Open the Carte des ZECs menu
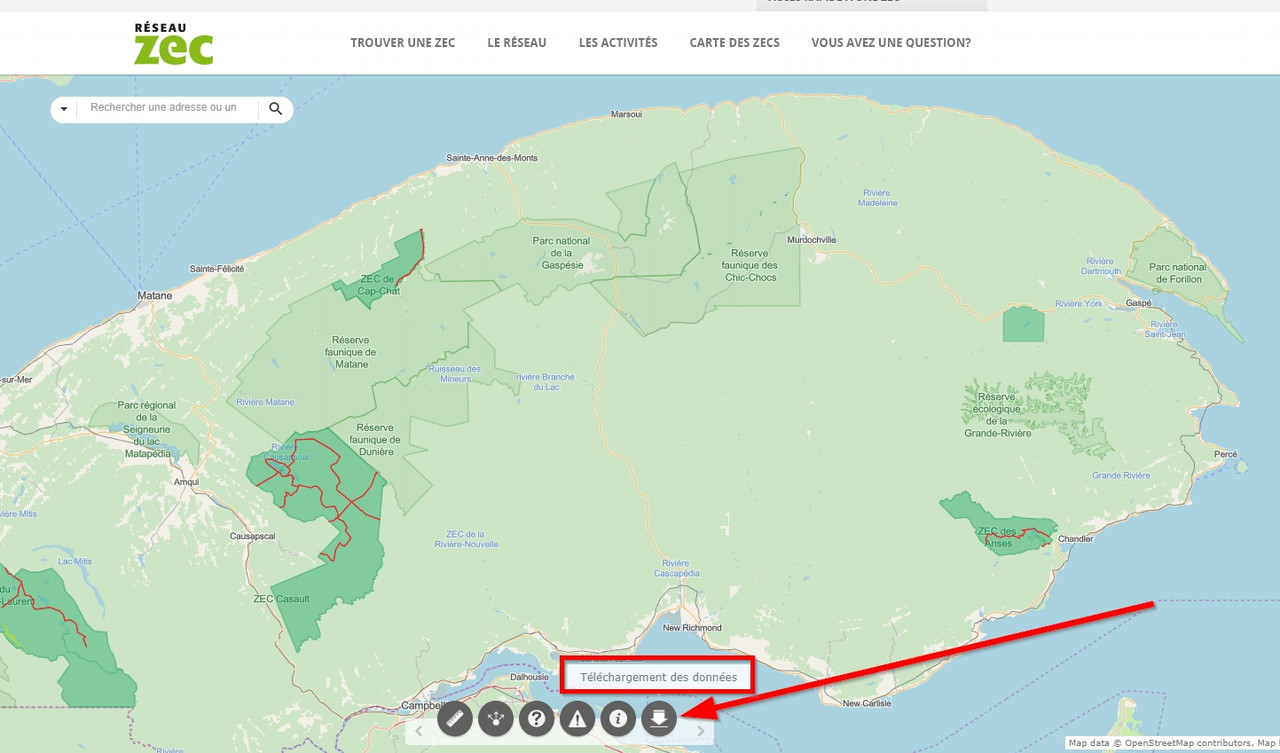1280x753 pixels. point(735,43)
